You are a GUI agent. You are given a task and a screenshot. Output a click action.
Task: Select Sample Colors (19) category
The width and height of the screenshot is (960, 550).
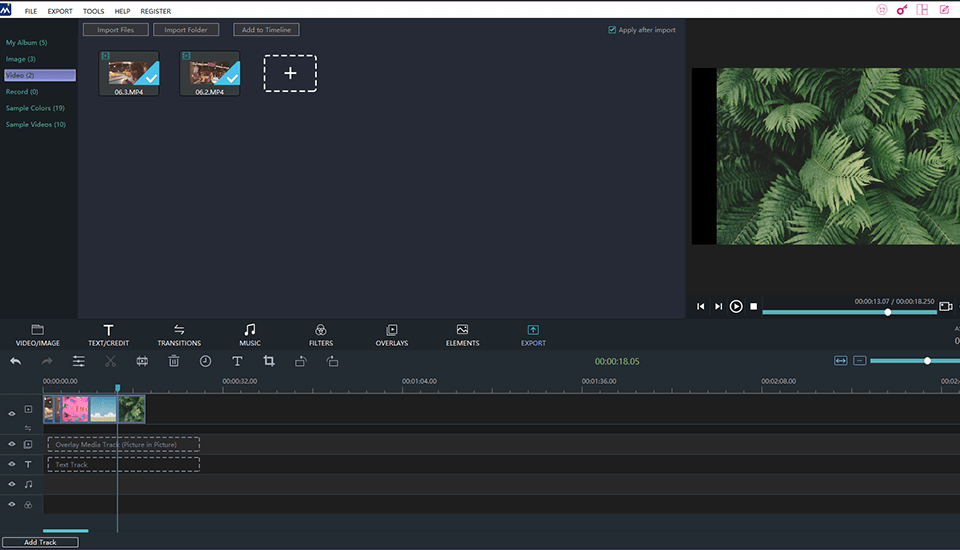coord(35,108)
